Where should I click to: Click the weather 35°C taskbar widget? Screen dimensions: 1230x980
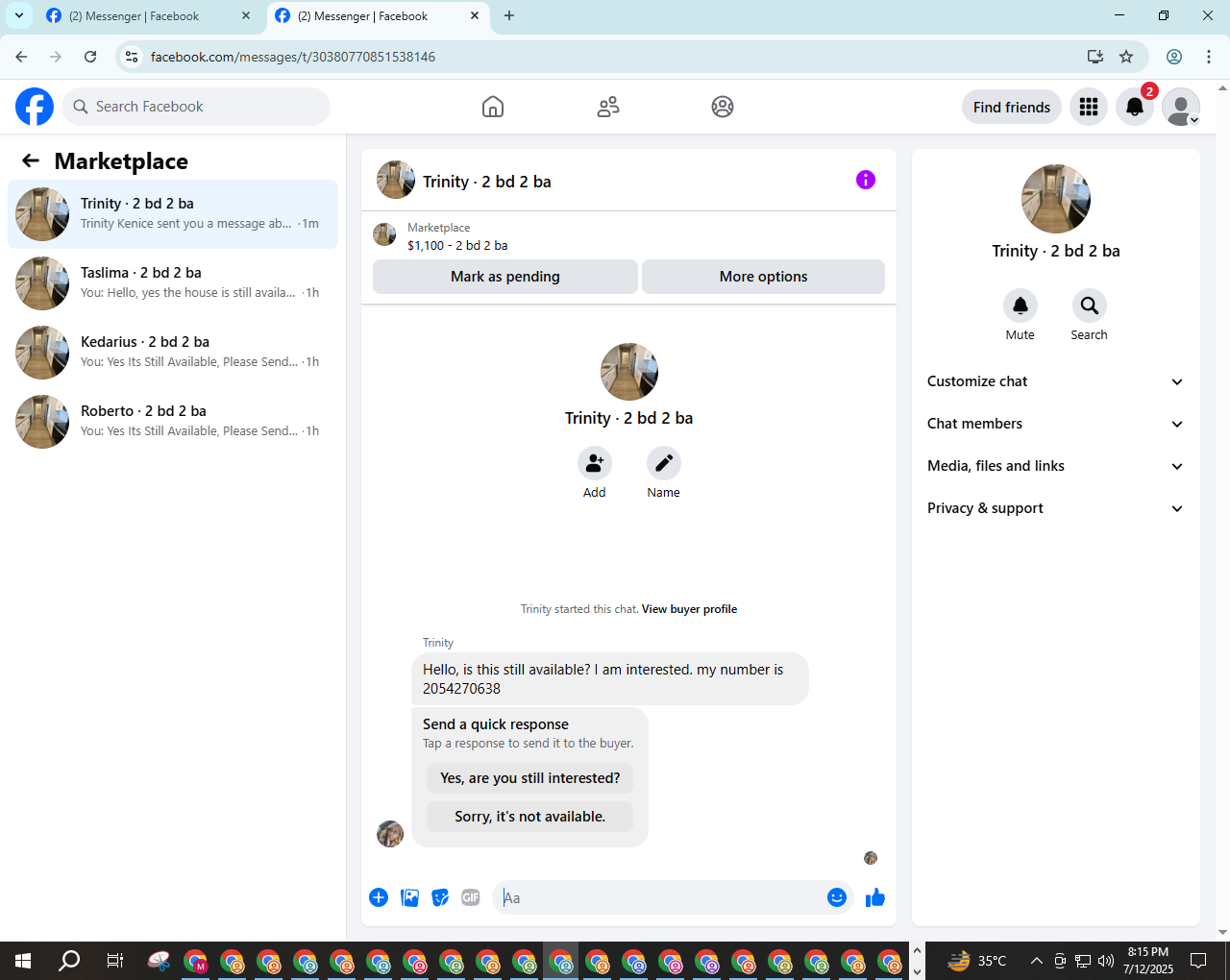click(x=976, y=961)
